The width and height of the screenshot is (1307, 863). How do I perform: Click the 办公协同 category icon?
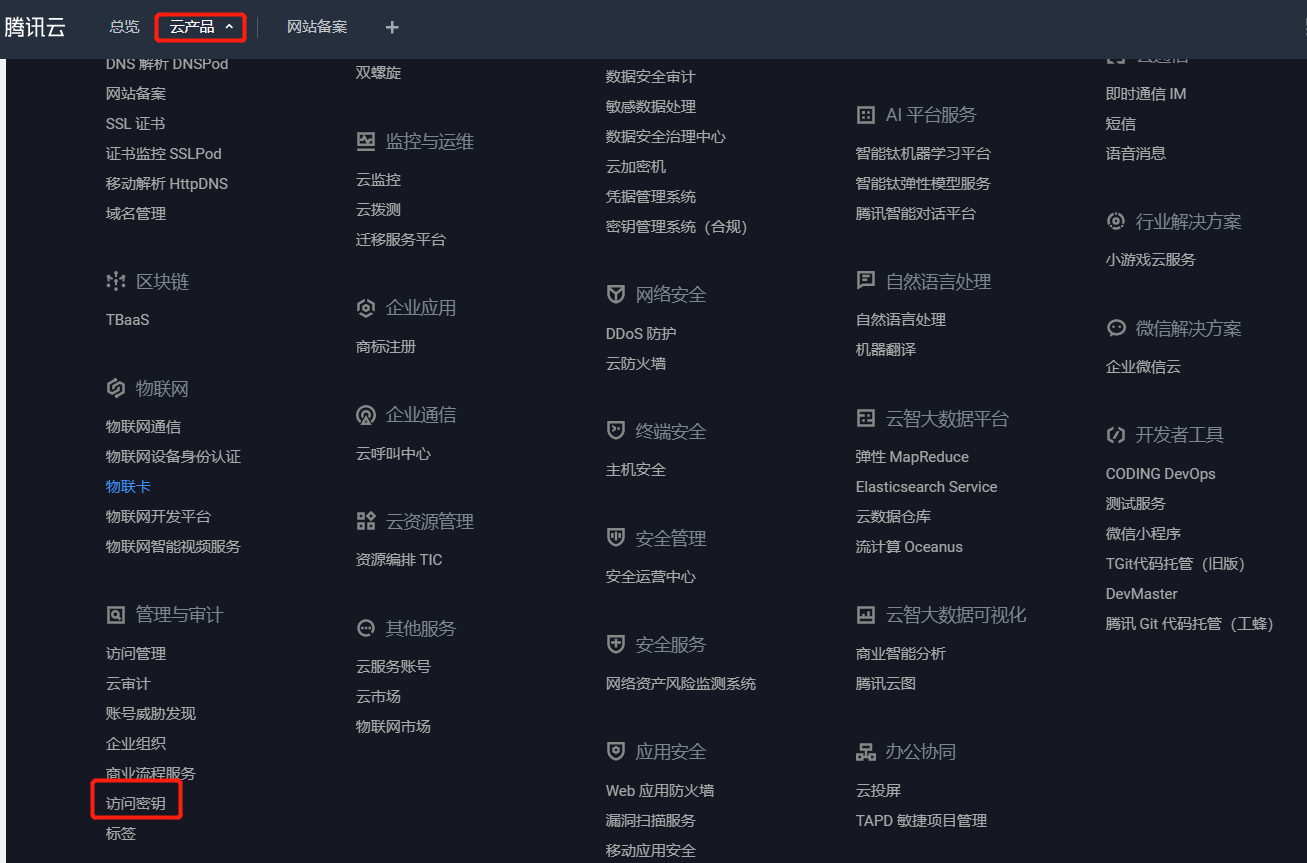pos(865,751)
